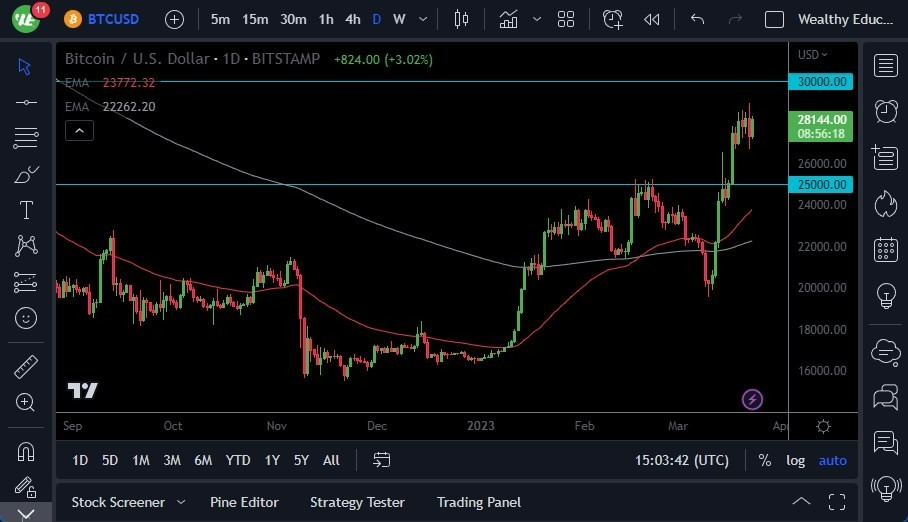
Task: Select the trend line drawing tool
Action: coord(25,103)
